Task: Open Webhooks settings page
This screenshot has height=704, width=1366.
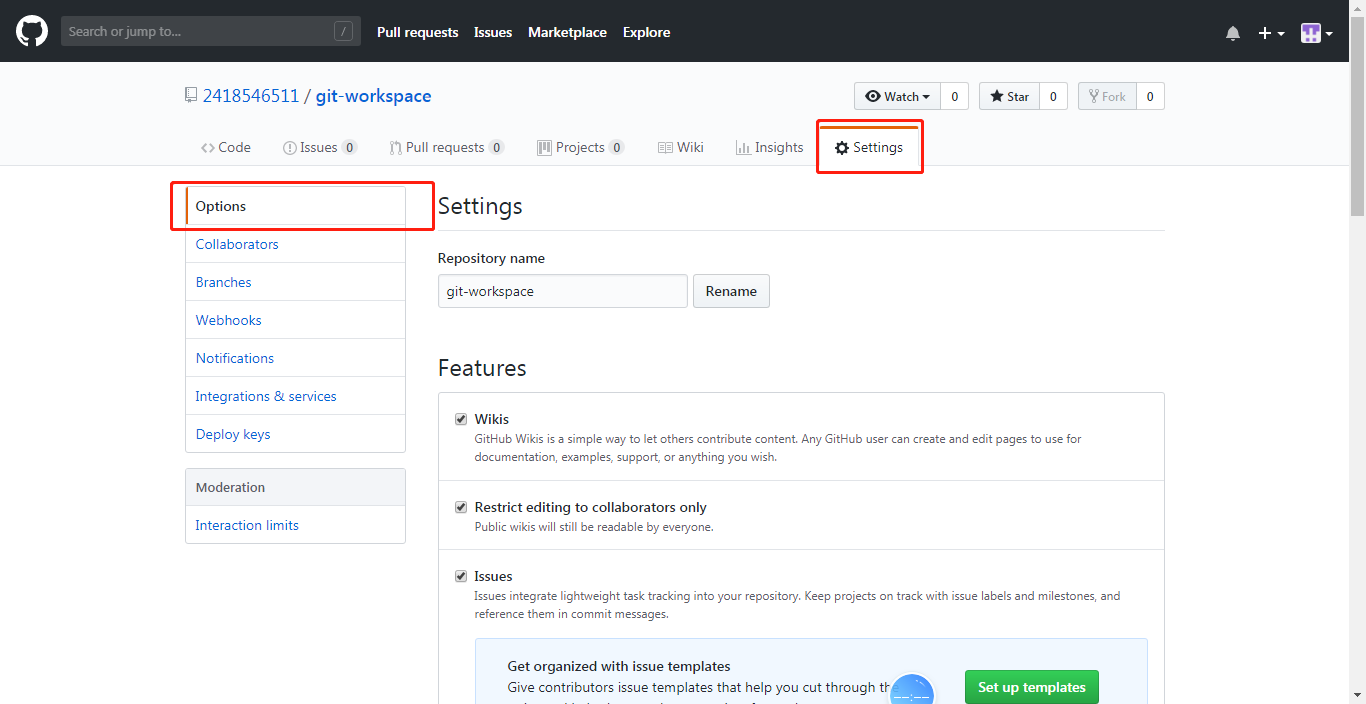Action: [295, 320]
